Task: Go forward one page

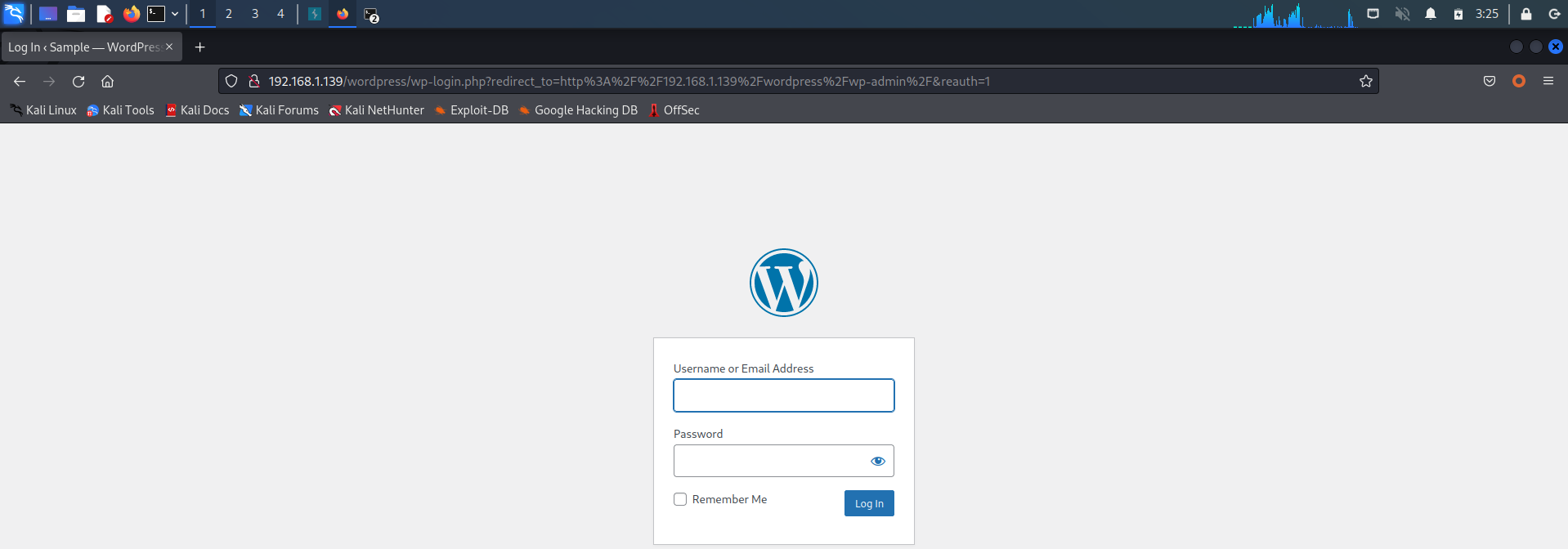Action: pos(49,82)
